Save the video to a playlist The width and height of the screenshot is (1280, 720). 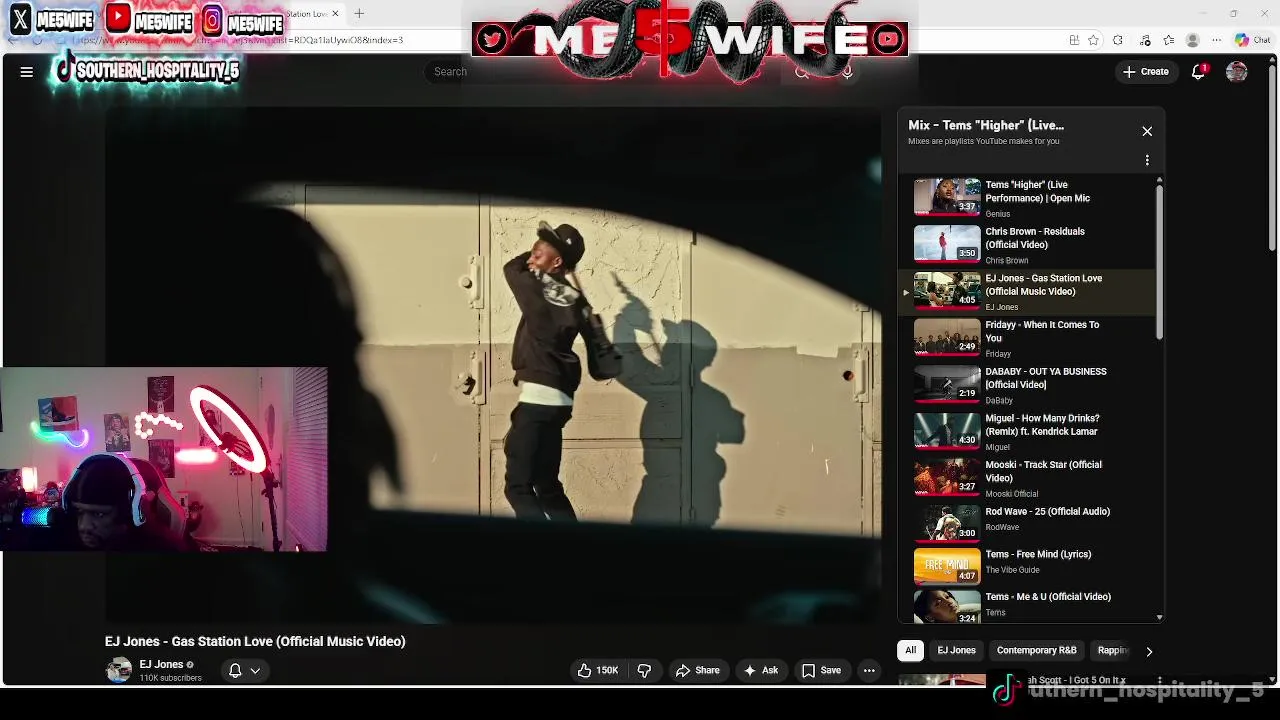coord(821,670)
